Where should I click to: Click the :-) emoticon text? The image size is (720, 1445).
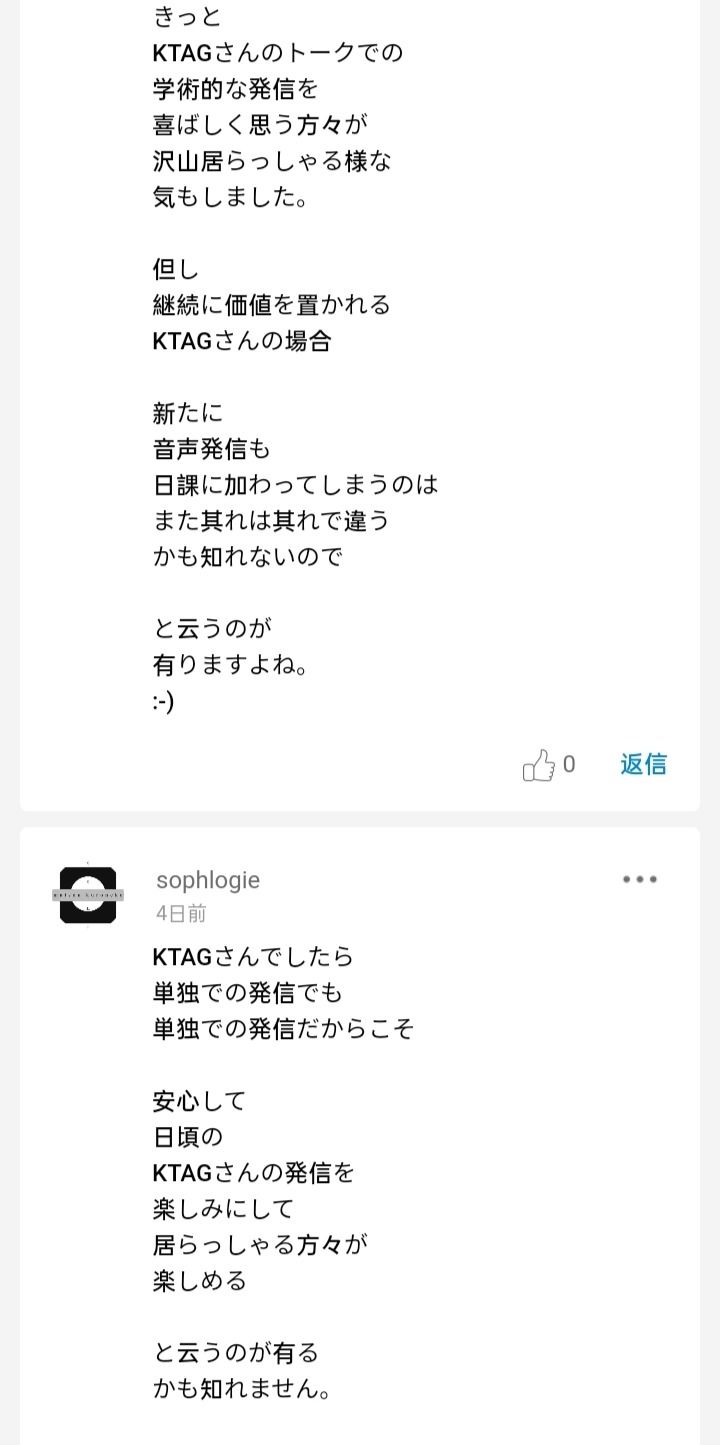click(164, 703)
